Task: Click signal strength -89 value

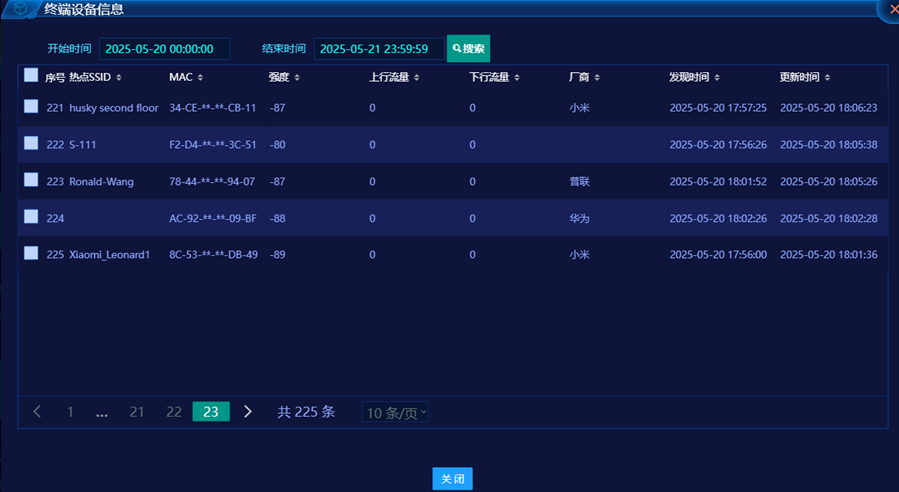Action: [277, 255]
